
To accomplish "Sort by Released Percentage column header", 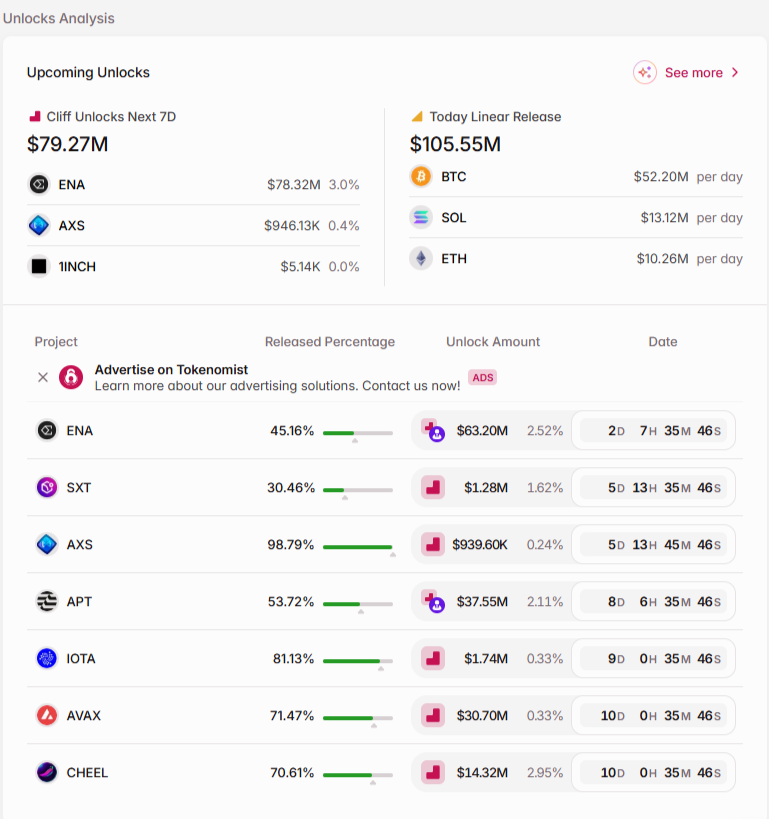I will point(329,342).
